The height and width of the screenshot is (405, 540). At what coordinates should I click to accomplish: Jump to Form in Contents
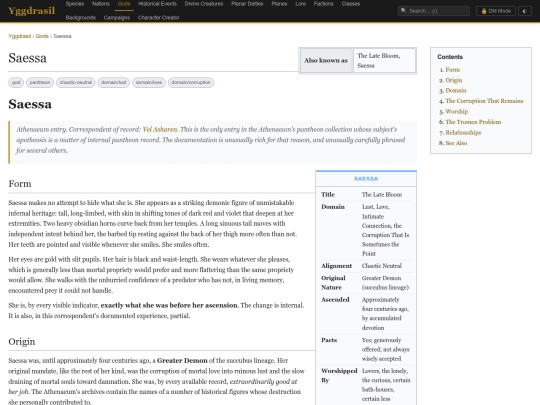[x=453, y=70]
